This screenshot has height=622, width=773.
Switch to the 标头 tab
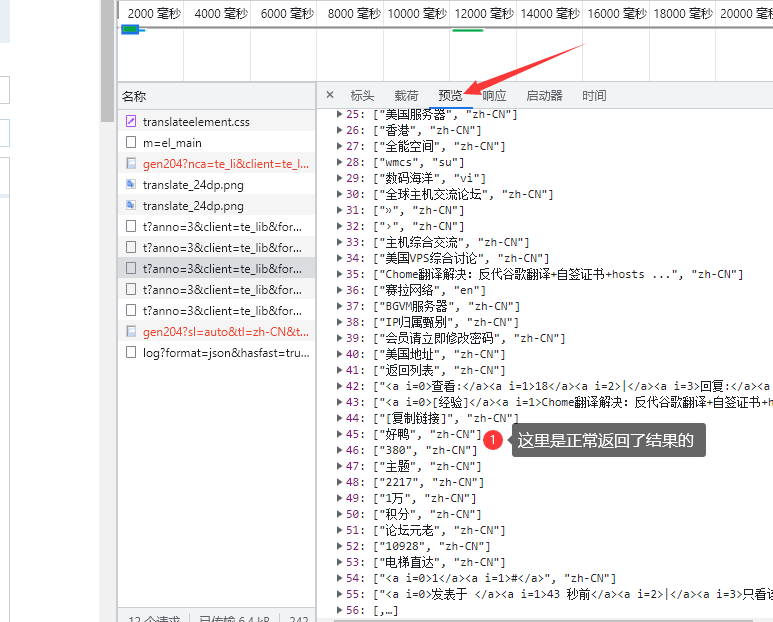click(x=362, y=96)
